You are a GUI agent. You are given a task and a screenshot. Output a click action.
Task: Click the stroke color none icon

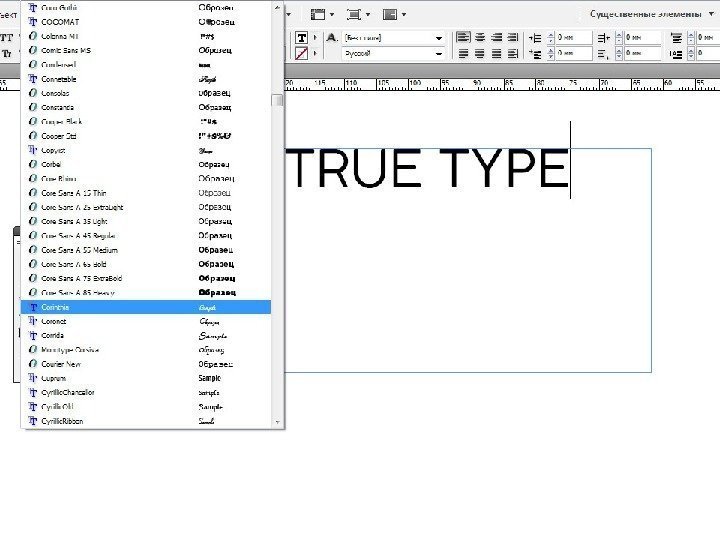[301, 54]
